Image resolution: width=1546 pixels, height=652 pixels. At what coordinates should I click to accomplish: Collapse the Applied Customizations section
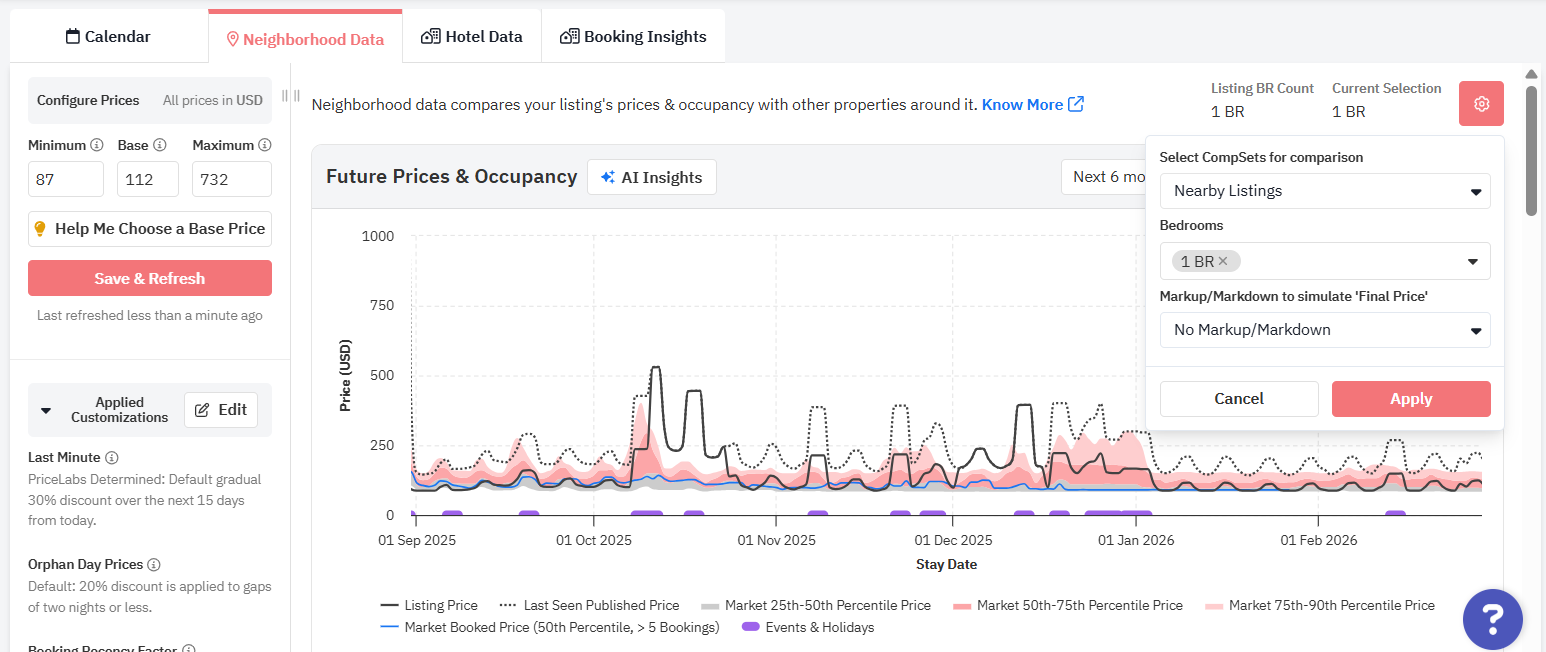pos(46,410)
